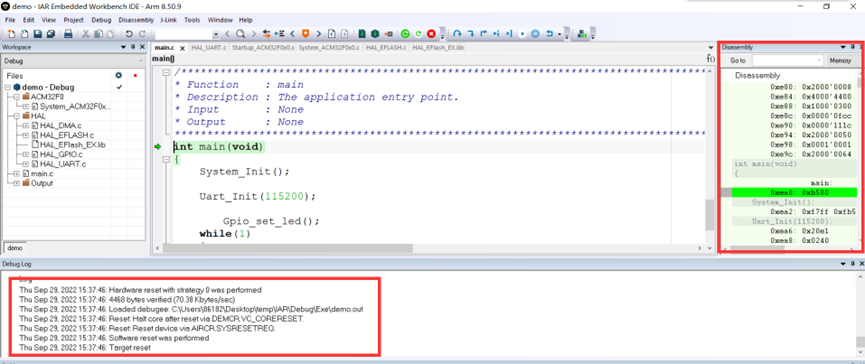Click the Go (run) debug icon
This screenshot has height=364, width=865.
click(x=522, y=34)
